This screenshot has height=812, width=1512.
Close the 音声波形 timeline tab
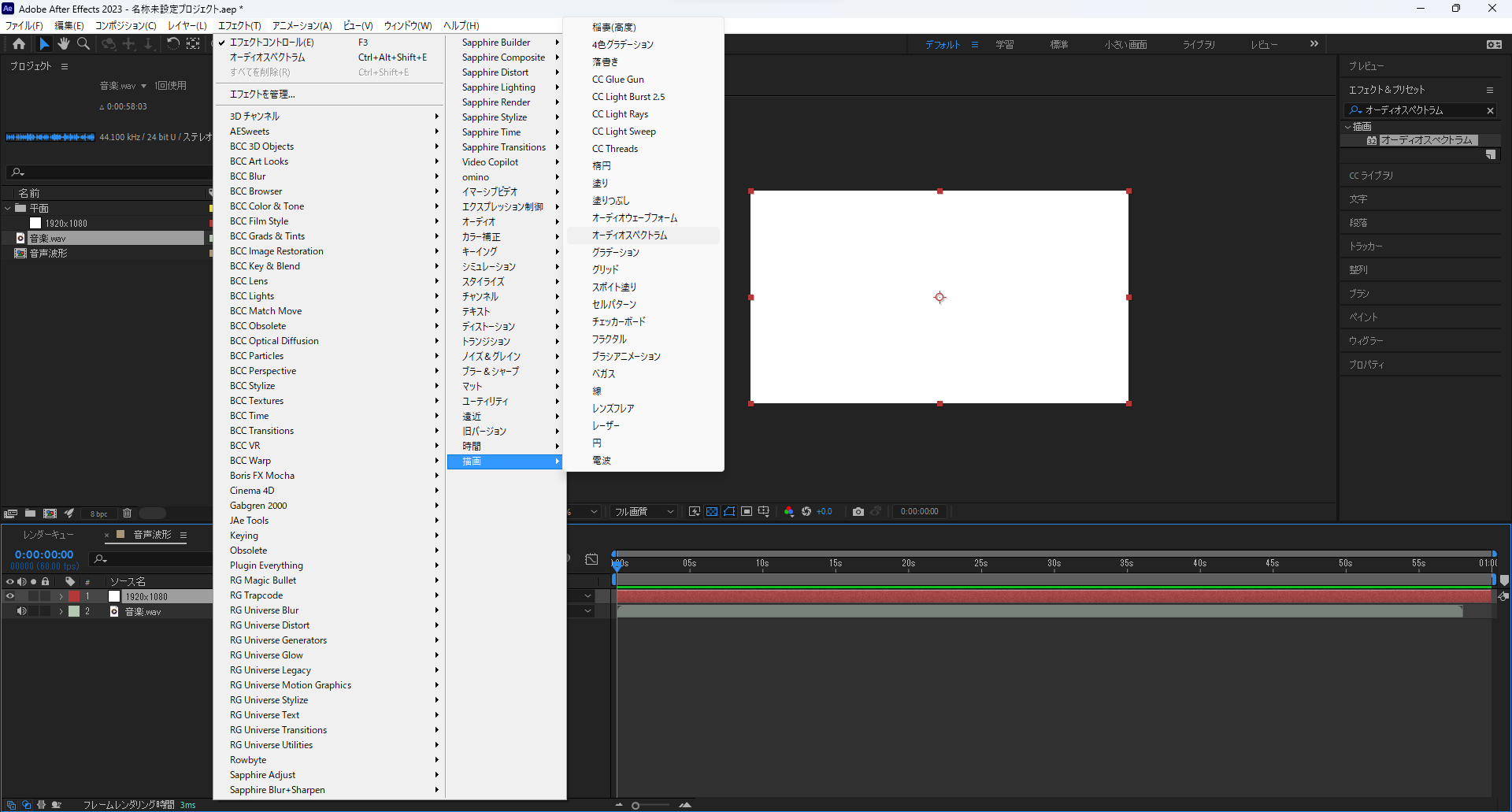pyautogui.click(x=107, y=535)
